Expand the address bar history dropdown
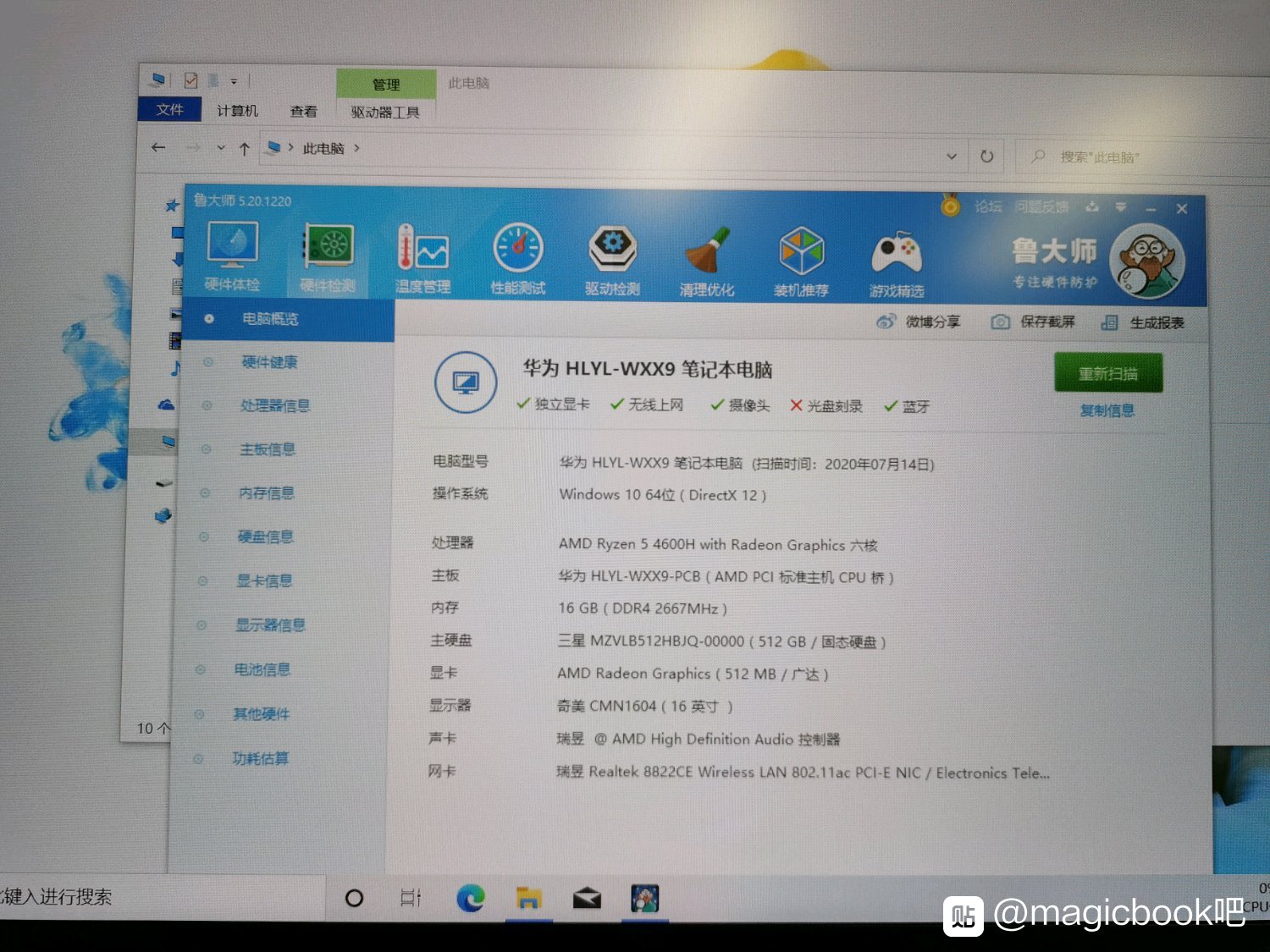The width and height of the screenshot is (1270, 952). pyautogui.click(x=952, y=156)
